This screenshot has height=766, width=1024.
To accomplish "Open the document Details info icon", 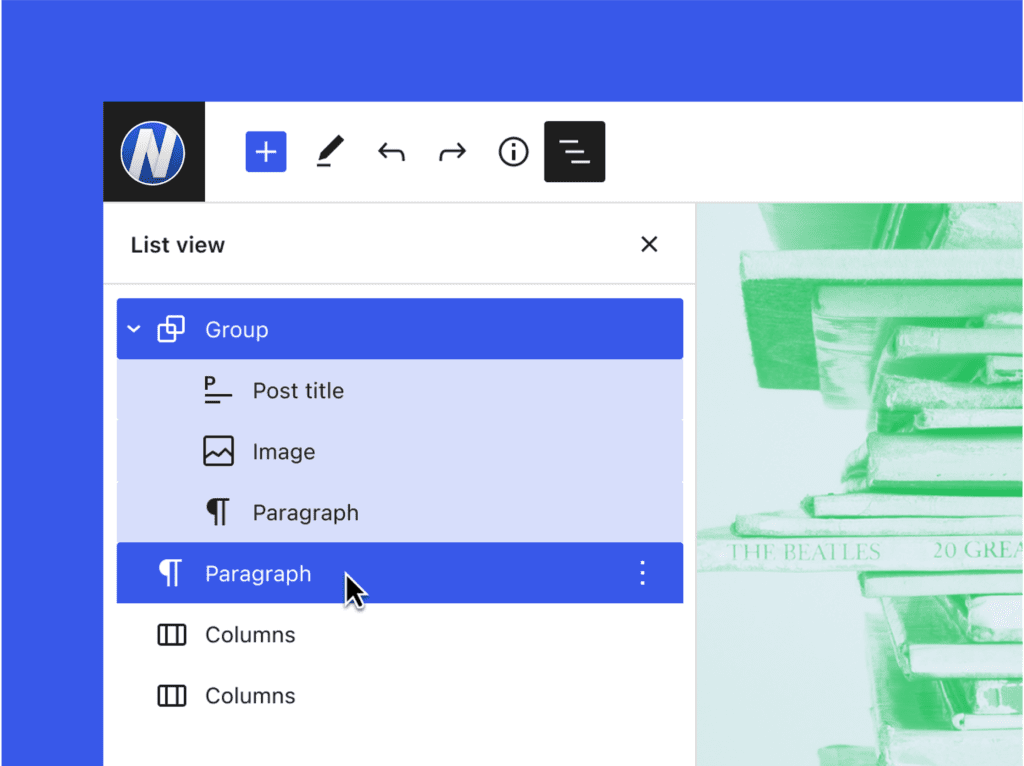I will click(513, 152).
